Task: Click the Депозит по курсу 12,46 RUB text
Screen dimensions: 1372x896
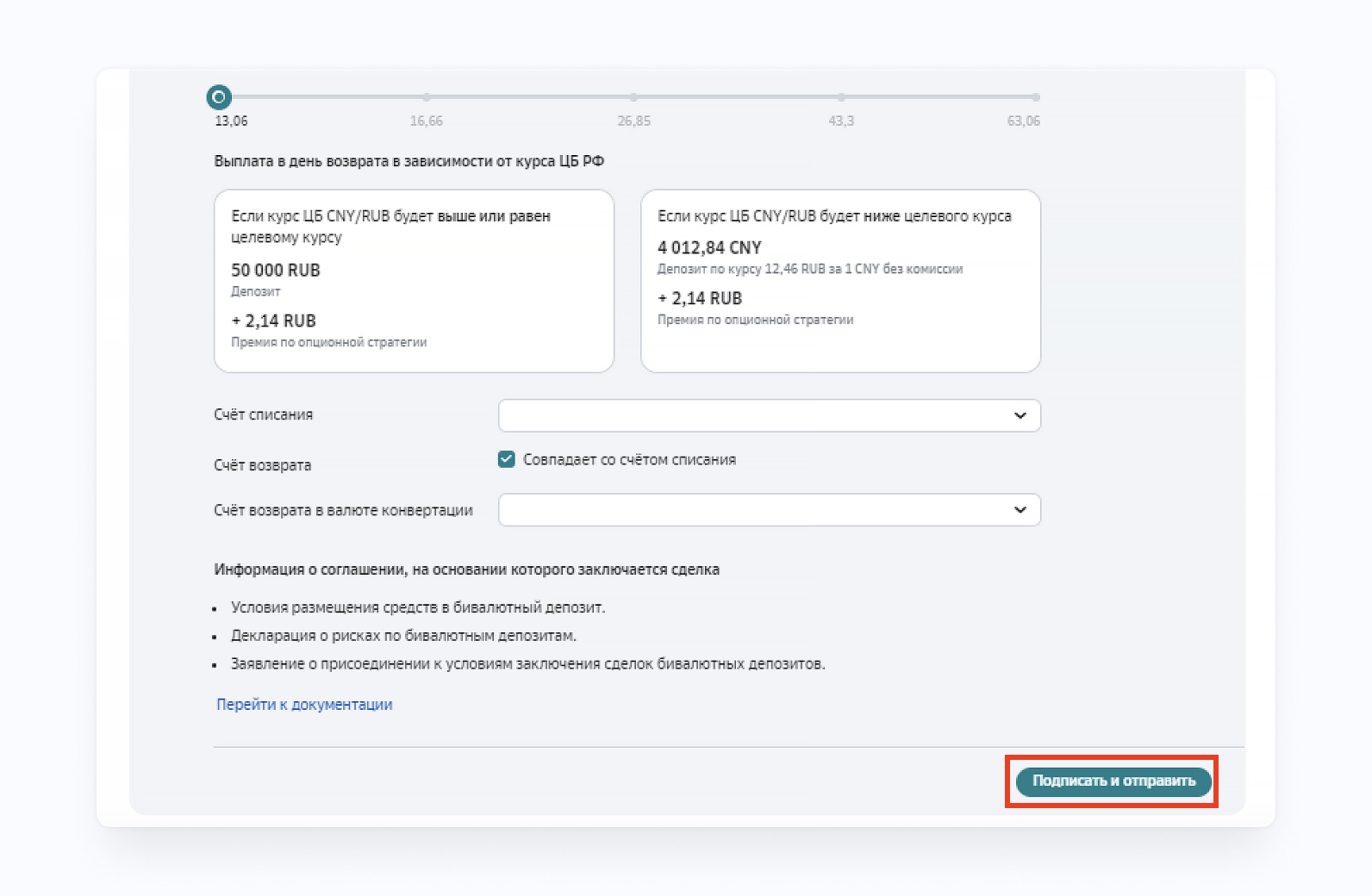Action: coord(810,269)
